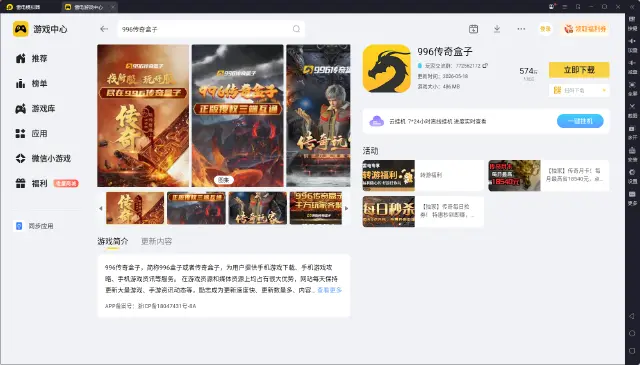Image resolution: width=640 pixels, height=365 pixels.
Task: Click the 游戏中心 logo at top left
Action: click(x=40, y=29)
